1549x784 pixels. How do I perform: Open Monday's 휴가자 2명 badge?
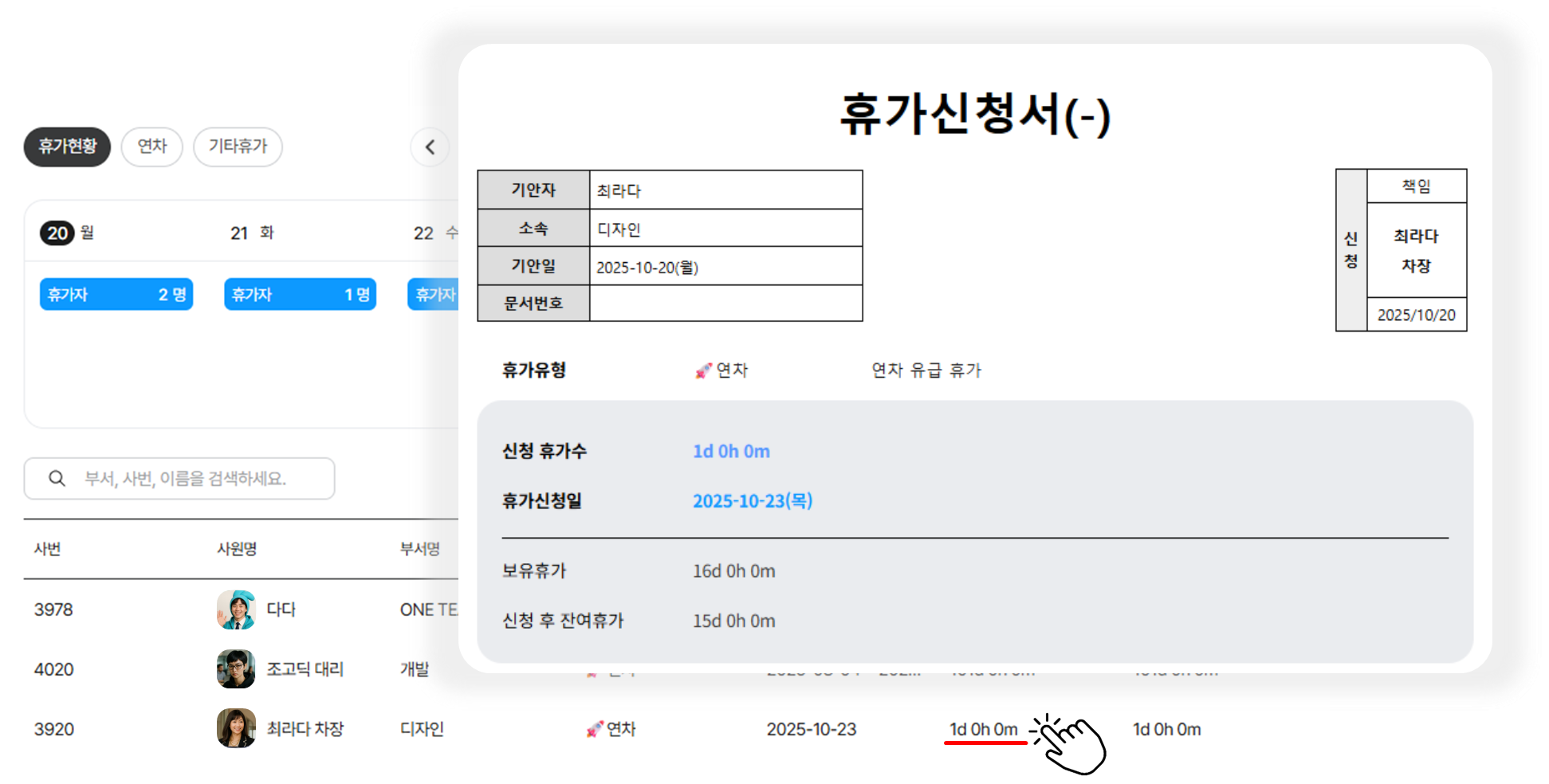click(x=116, y=294)
